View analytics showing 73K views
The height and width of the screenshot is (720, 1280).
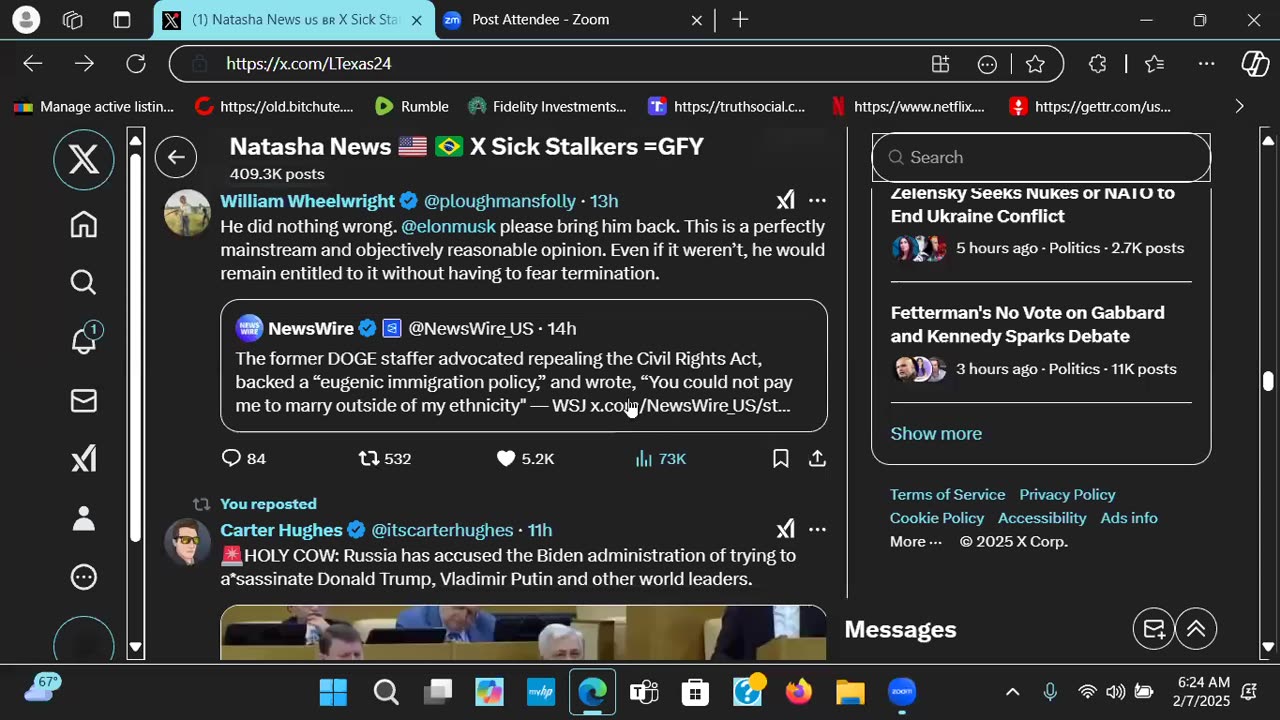(660, 459)
